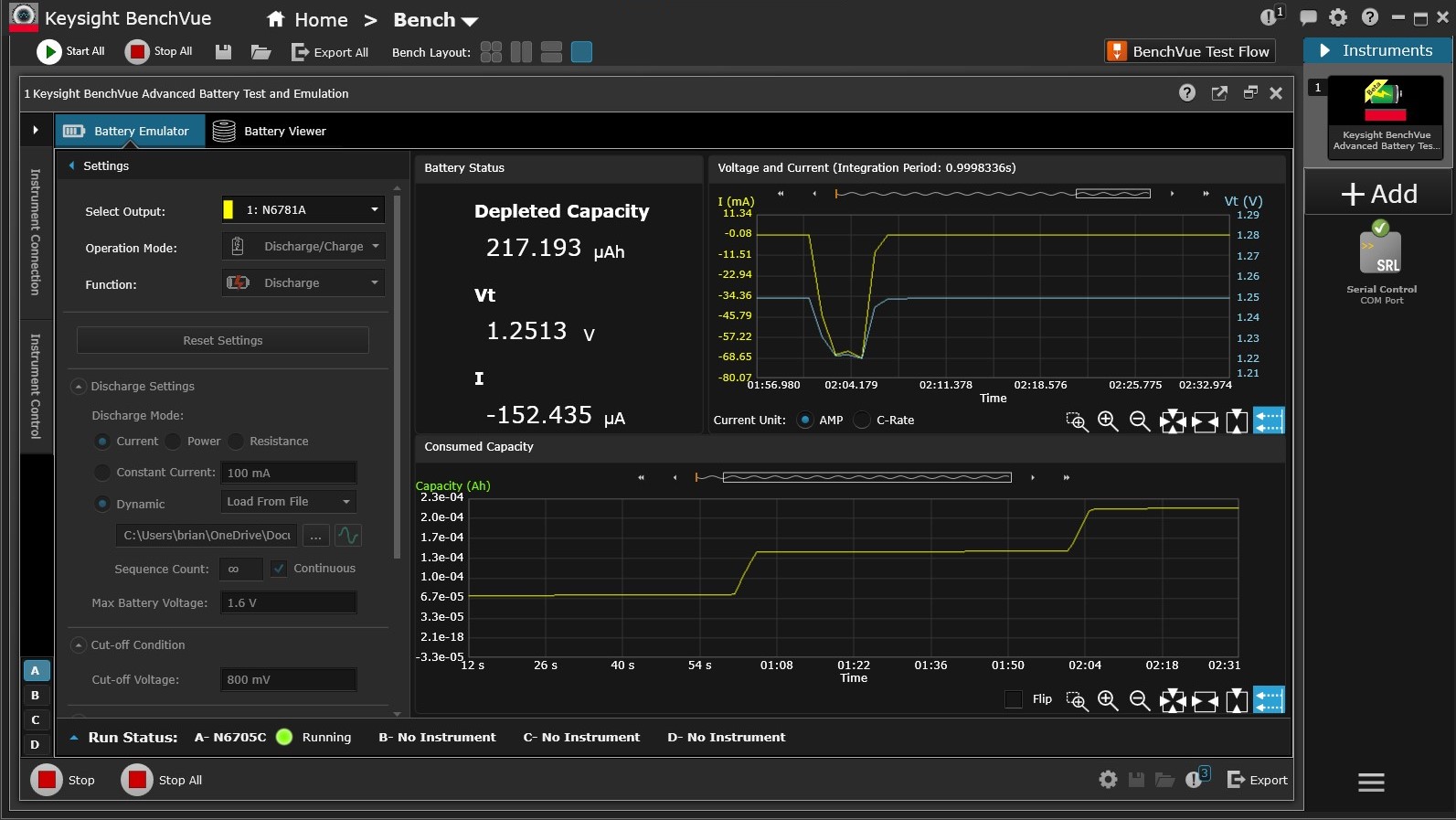1456x820 pixels.
Task: Click the capacity chart zoom-in icon
Action: coord(1108,700)
